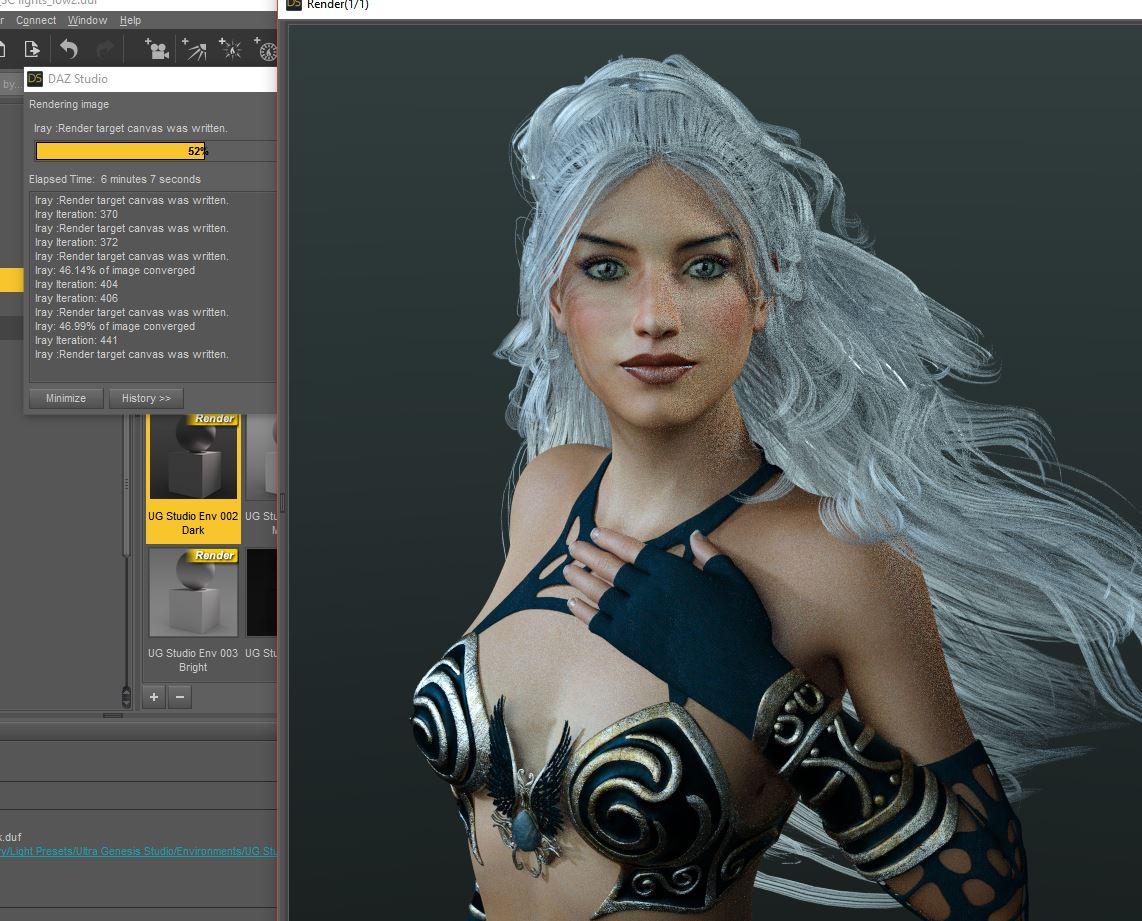Select UG Studio Env 003 Bright preset

click(x=193, y=612)
